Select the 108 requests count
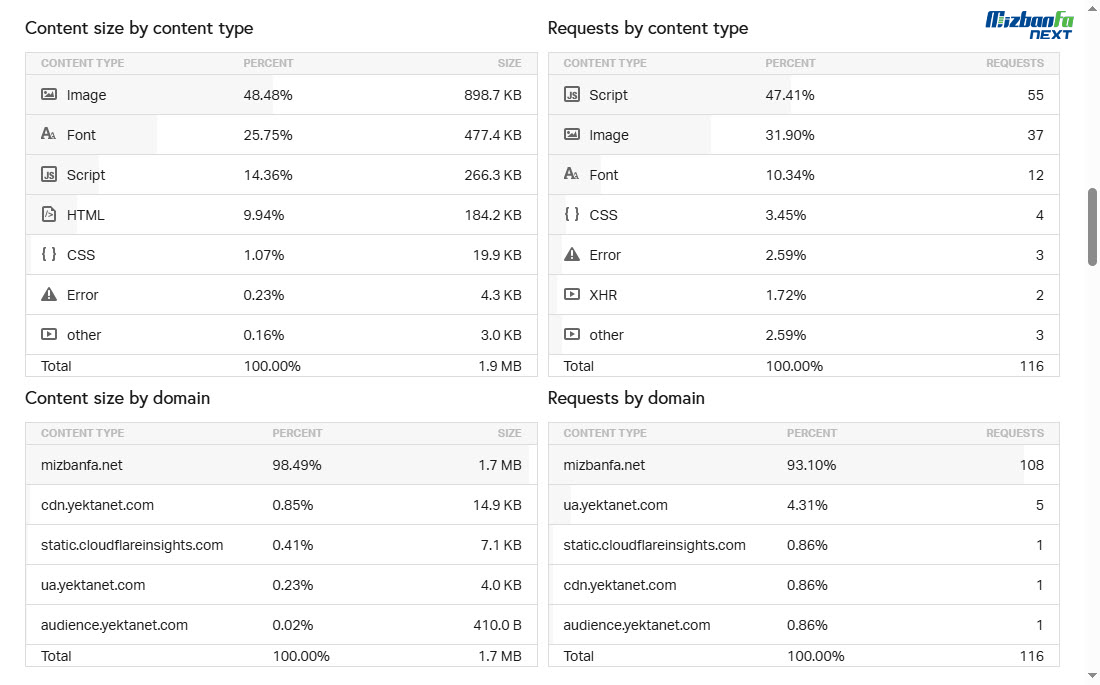The width and height of the screenshot is (1100, 685). [x=1032, y=465]
